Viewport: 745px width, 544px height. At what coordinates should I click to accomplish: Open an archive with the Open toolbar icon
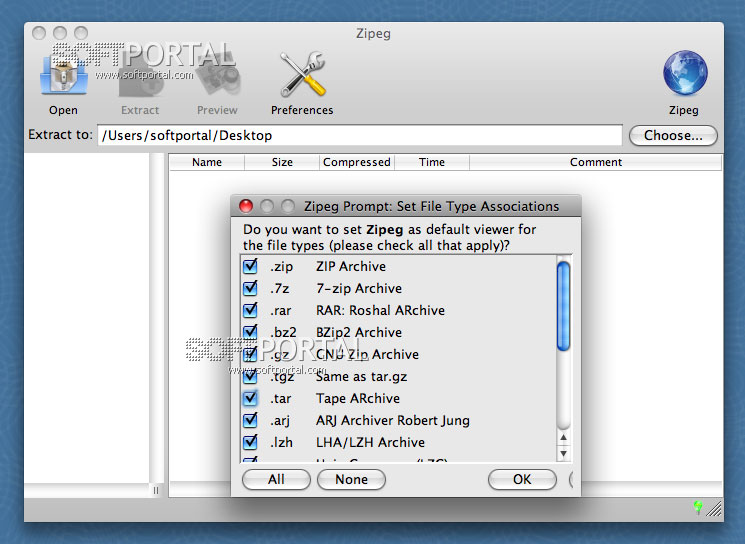[63, 74]
